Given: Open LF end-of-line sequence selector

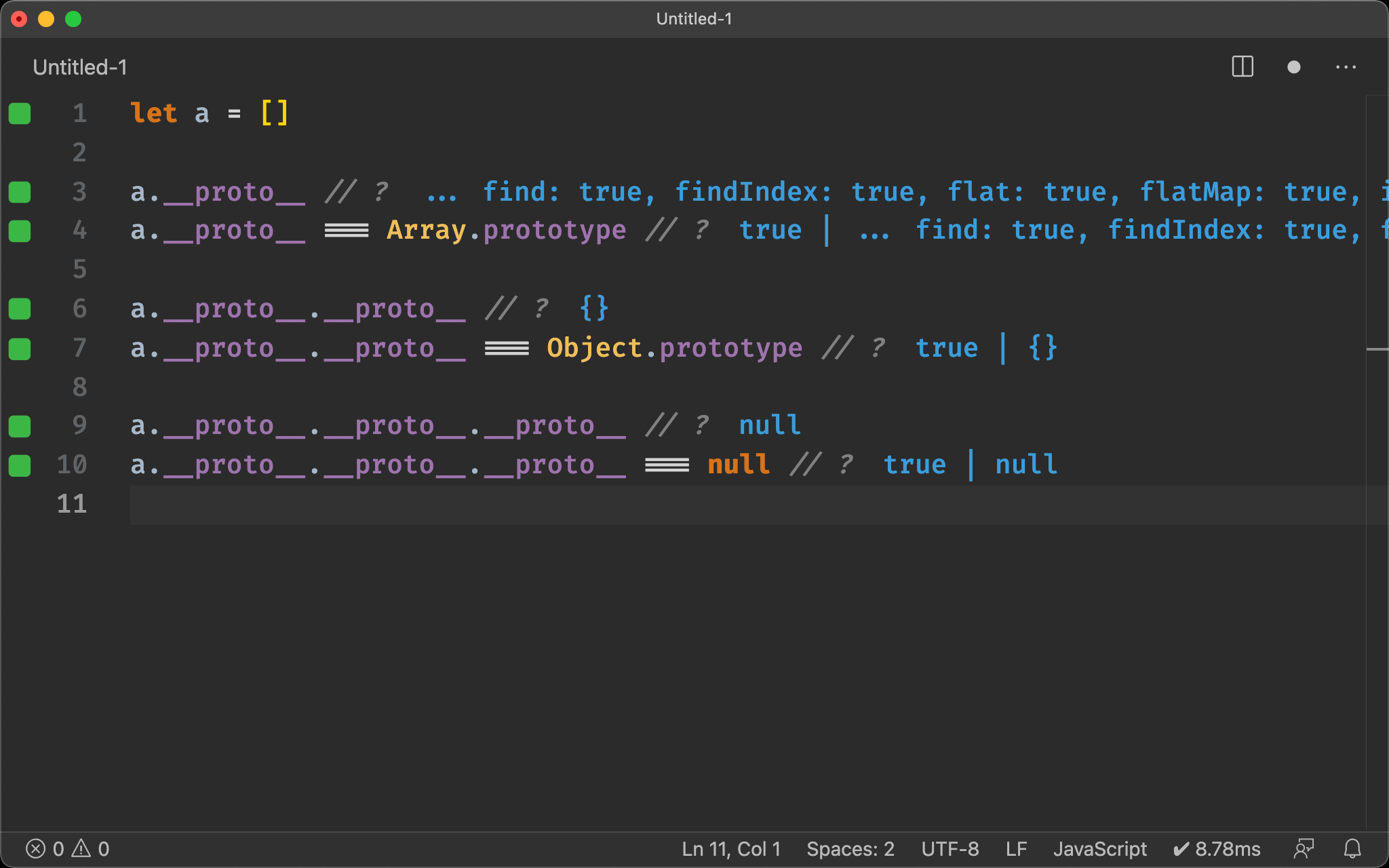Looking at the screenshot, I should point(1015,848).
